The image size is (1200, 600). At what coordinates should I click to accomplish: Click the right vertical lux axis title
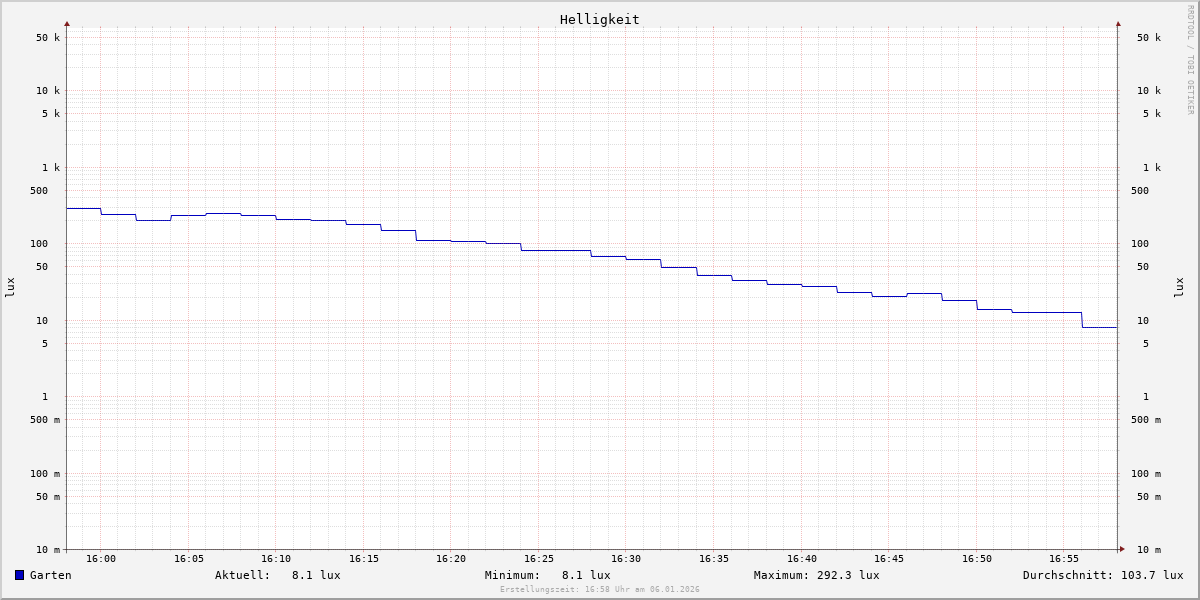(1179, 287)
